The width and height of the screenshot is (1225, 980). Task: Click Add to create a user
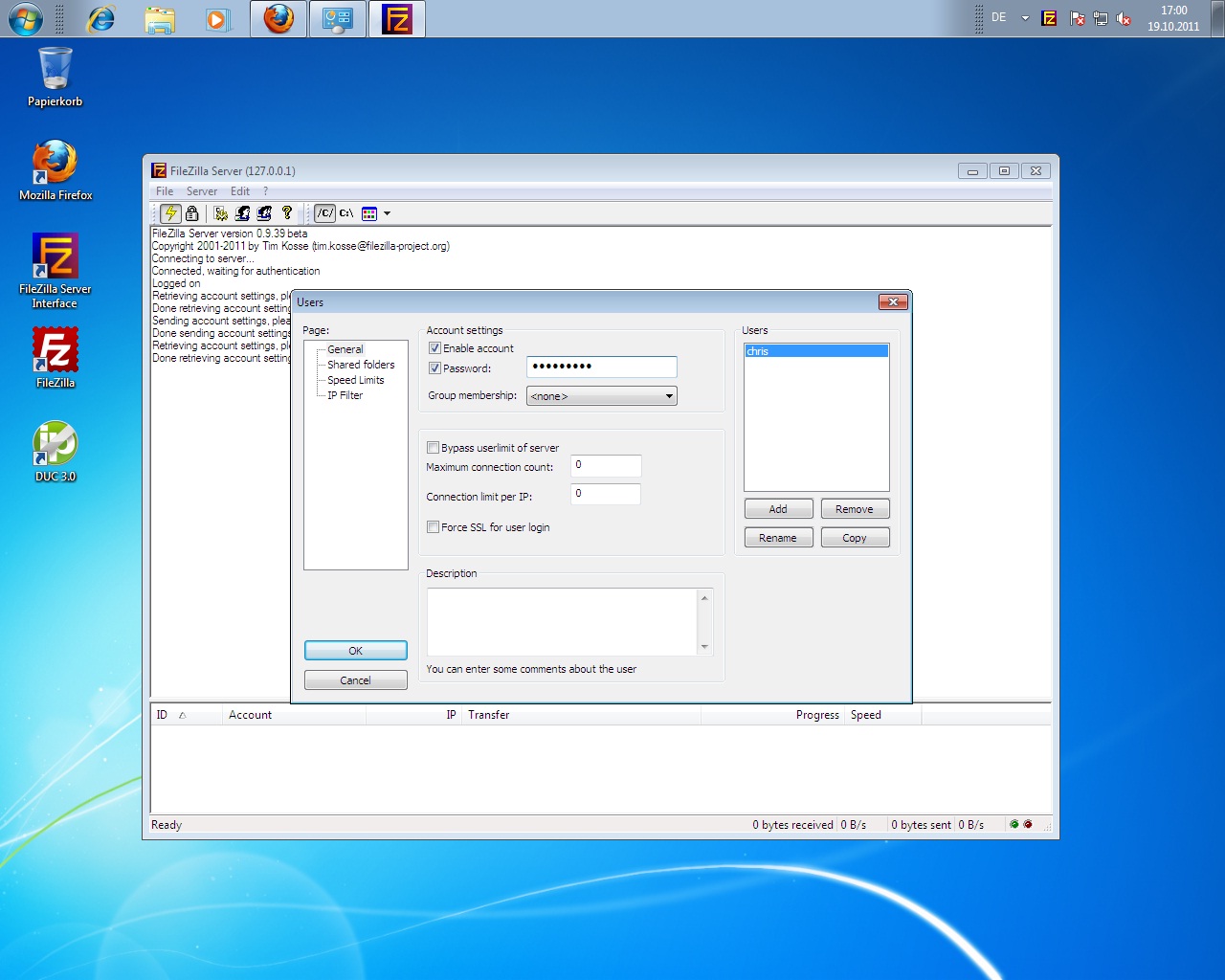778,509
